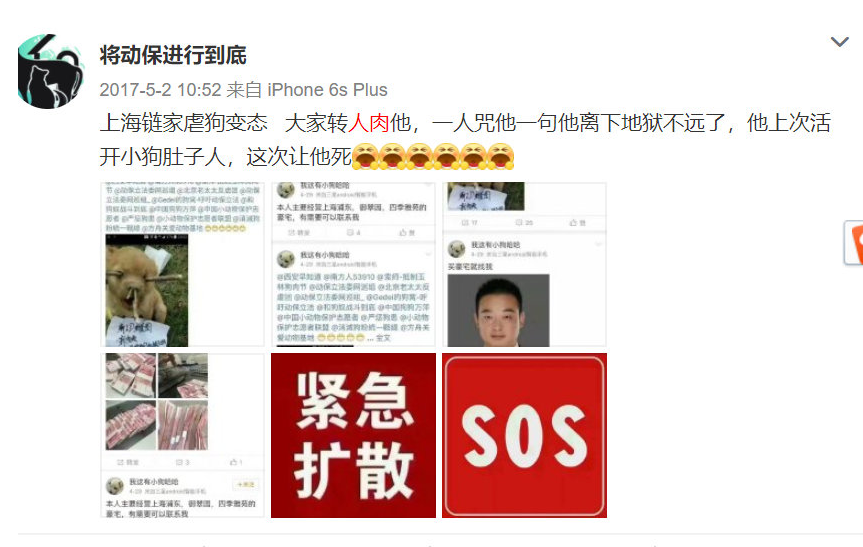Screen dimensions: 863x547
Task: Click the 来自 label before the device name
Action: click(x=244, y=90)
